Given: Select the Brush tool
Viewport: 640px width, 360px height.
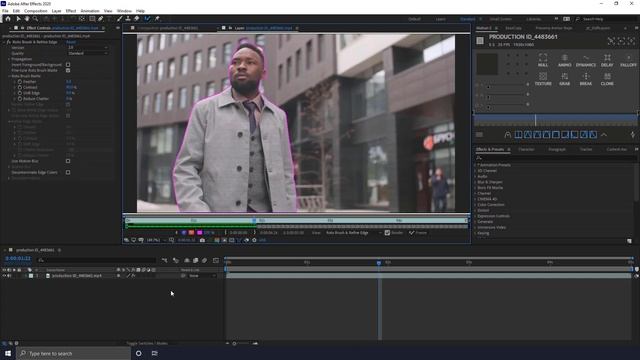Looking at the screenshot, I should [x=120, y=19].
